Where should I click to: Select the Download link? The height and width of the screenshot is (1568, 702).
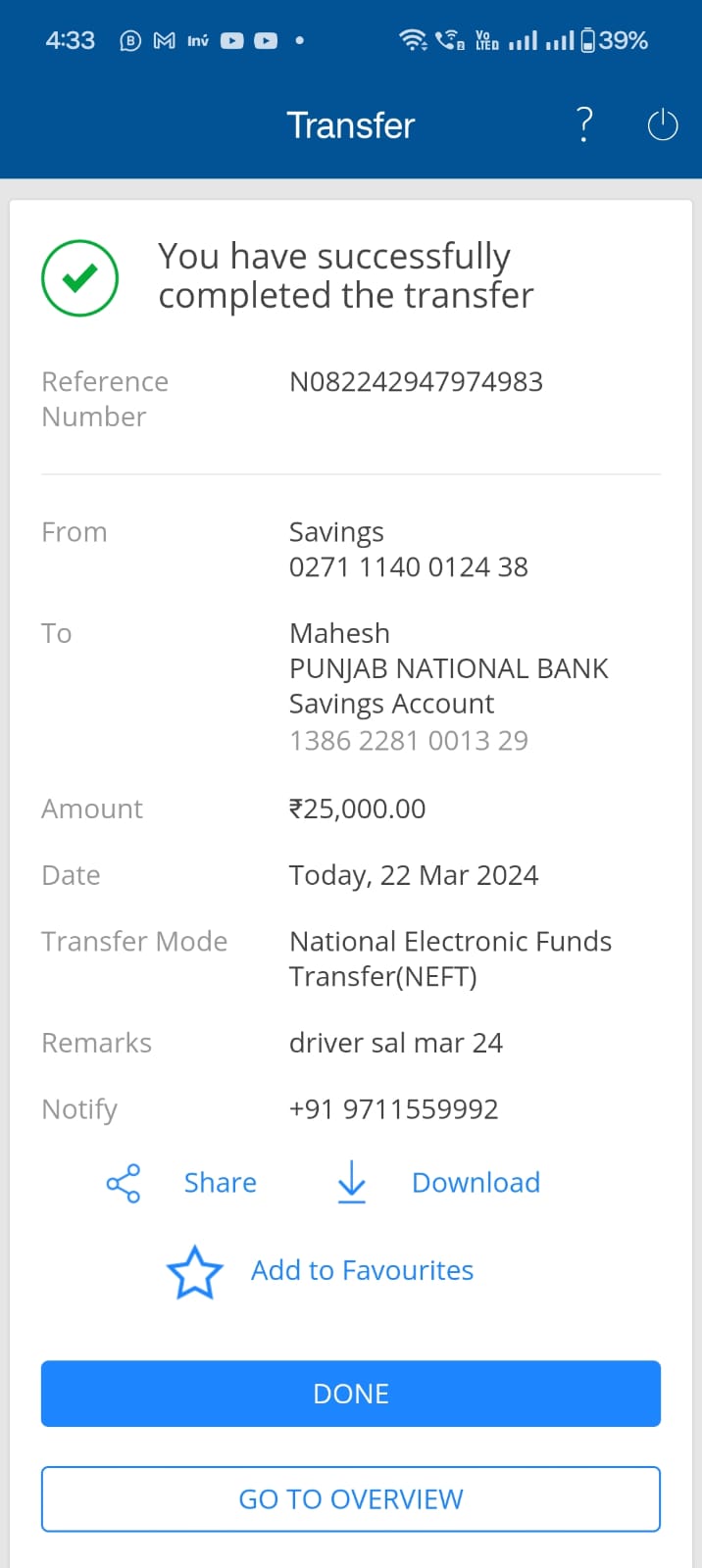pyautogui.click(x=476, y=1183)
